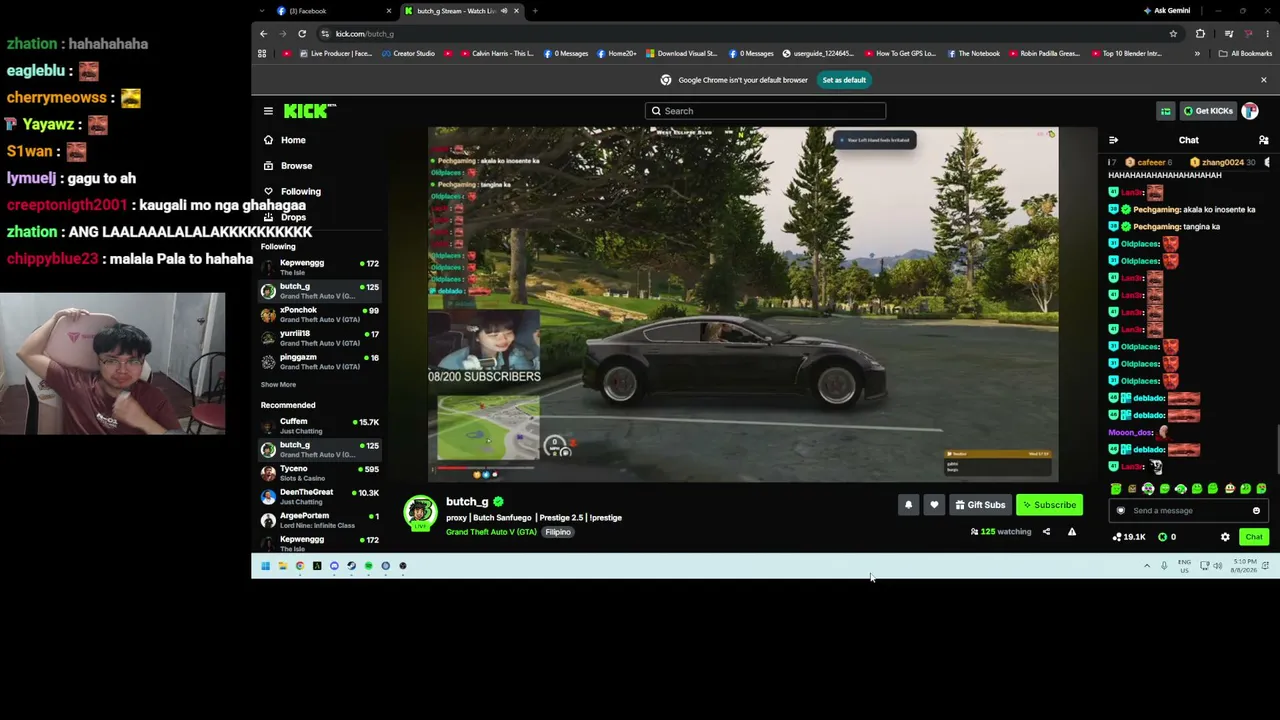Focus the Kick search field
Image resolution: width=1280 pixels, height=720 pixels.
pyautogui.click(x=765, y=111)
